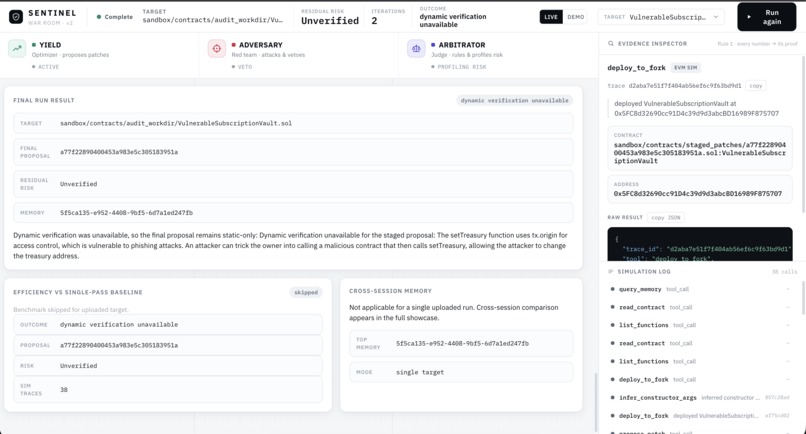The height and width of the screenshot is (434, 806).
Task: Click the Complete status indicator
Action: [115, 17]
